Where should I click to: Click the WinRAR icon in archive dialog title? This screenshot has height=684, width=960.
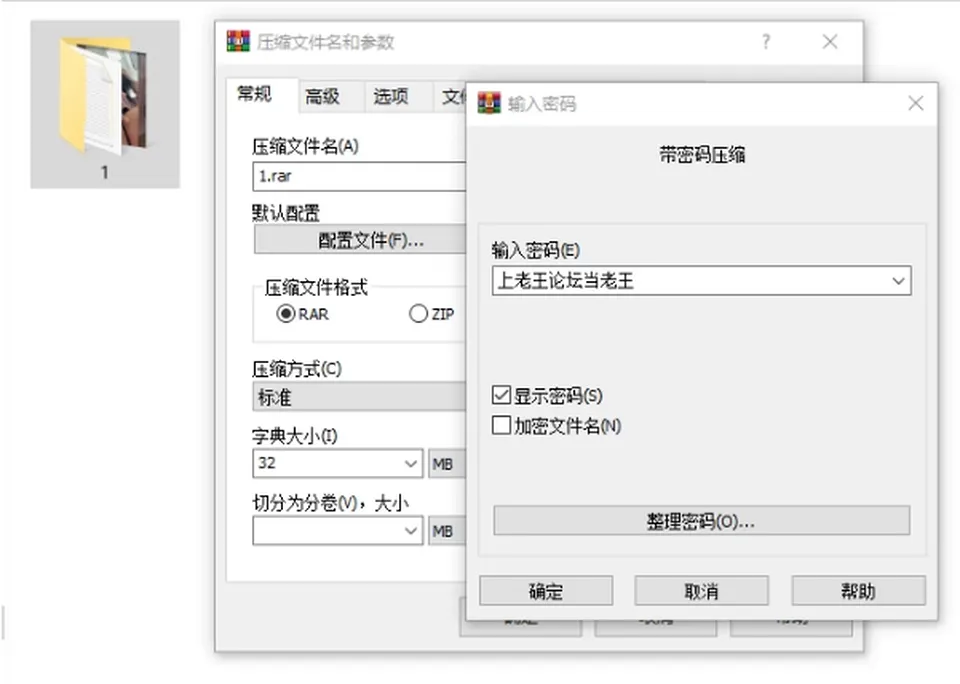(238, 41)
